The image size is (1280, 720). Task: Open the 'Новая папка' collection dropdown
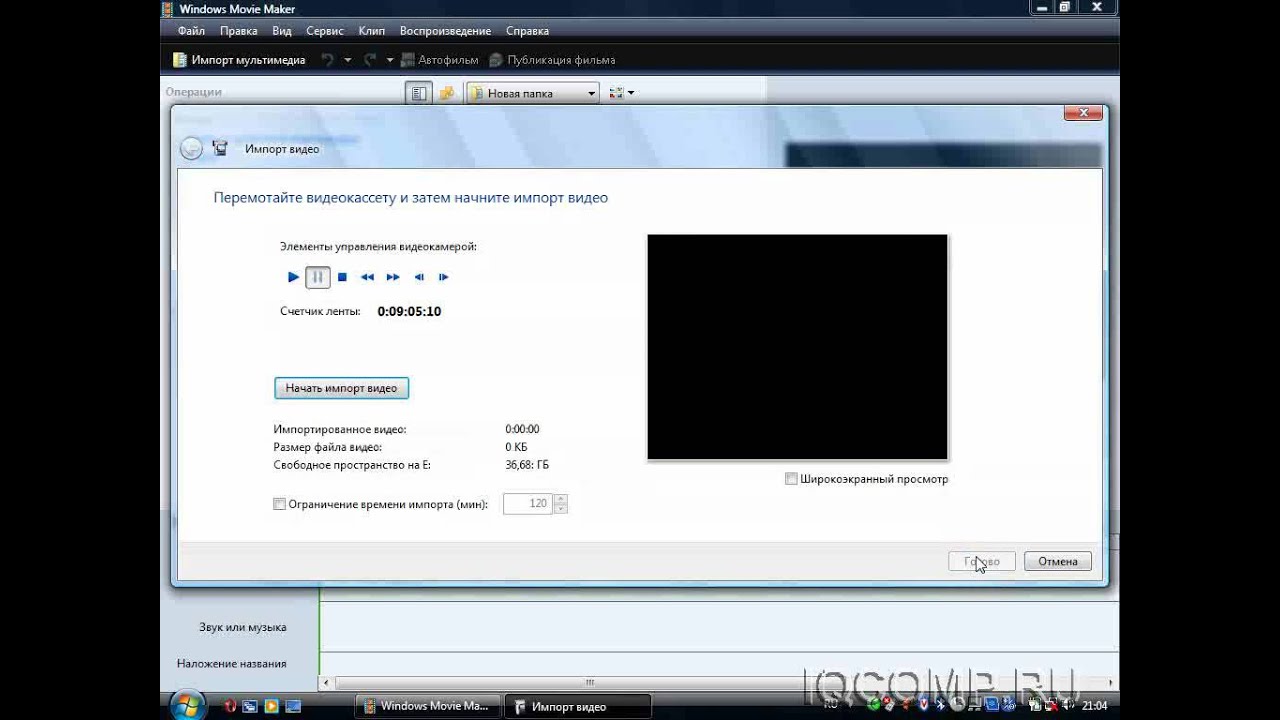point(532,93)
